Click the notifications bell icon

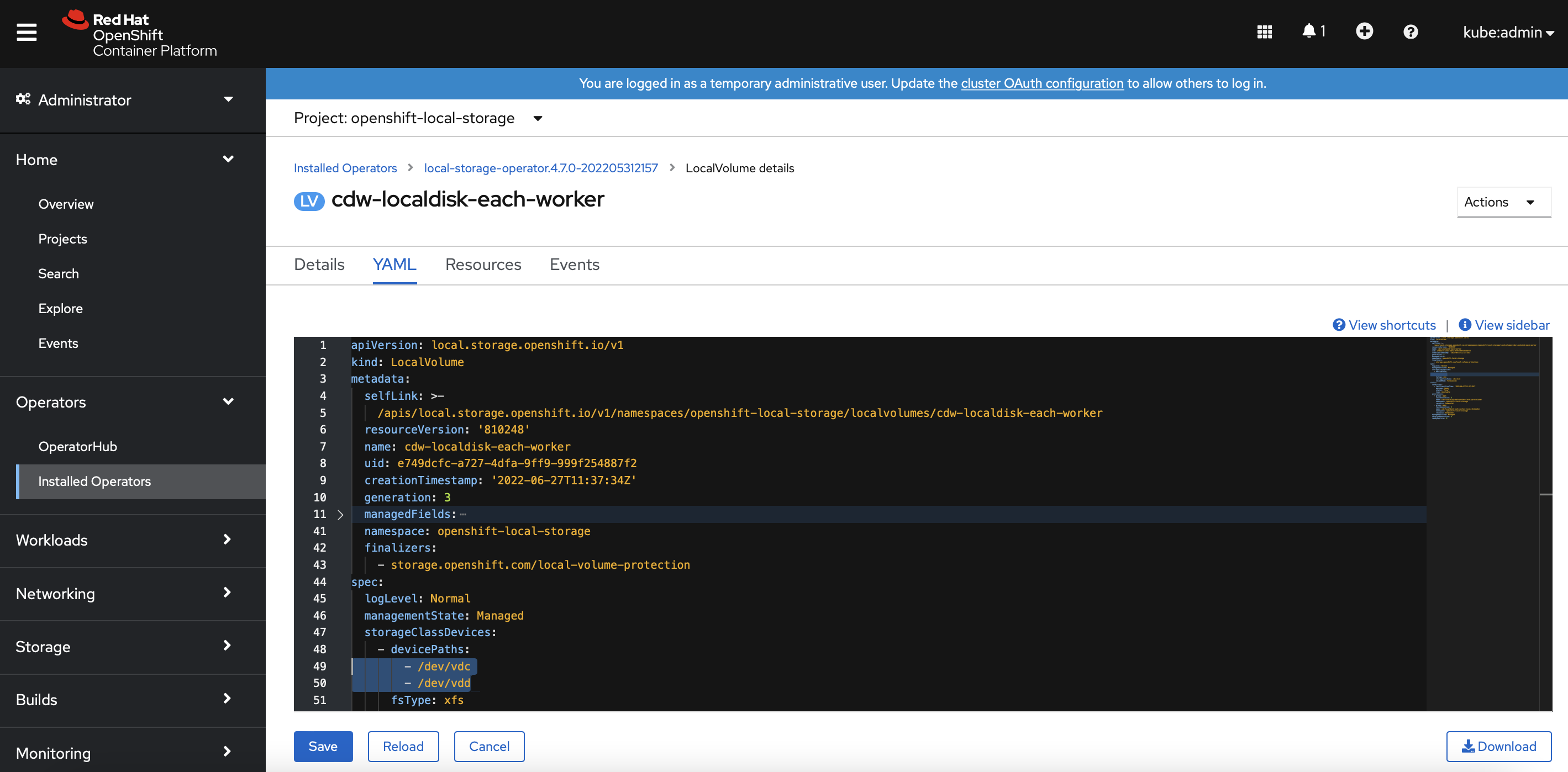click(x=1309, y=31)
